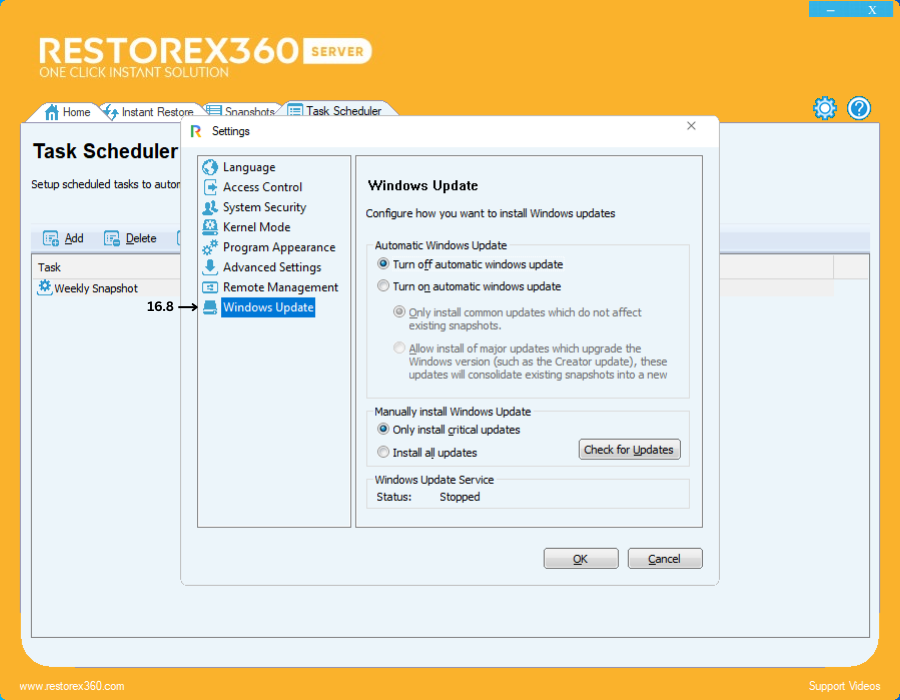900x700 pixels.
Task: Click the Access Control icon
Action: tap(210, 187)
